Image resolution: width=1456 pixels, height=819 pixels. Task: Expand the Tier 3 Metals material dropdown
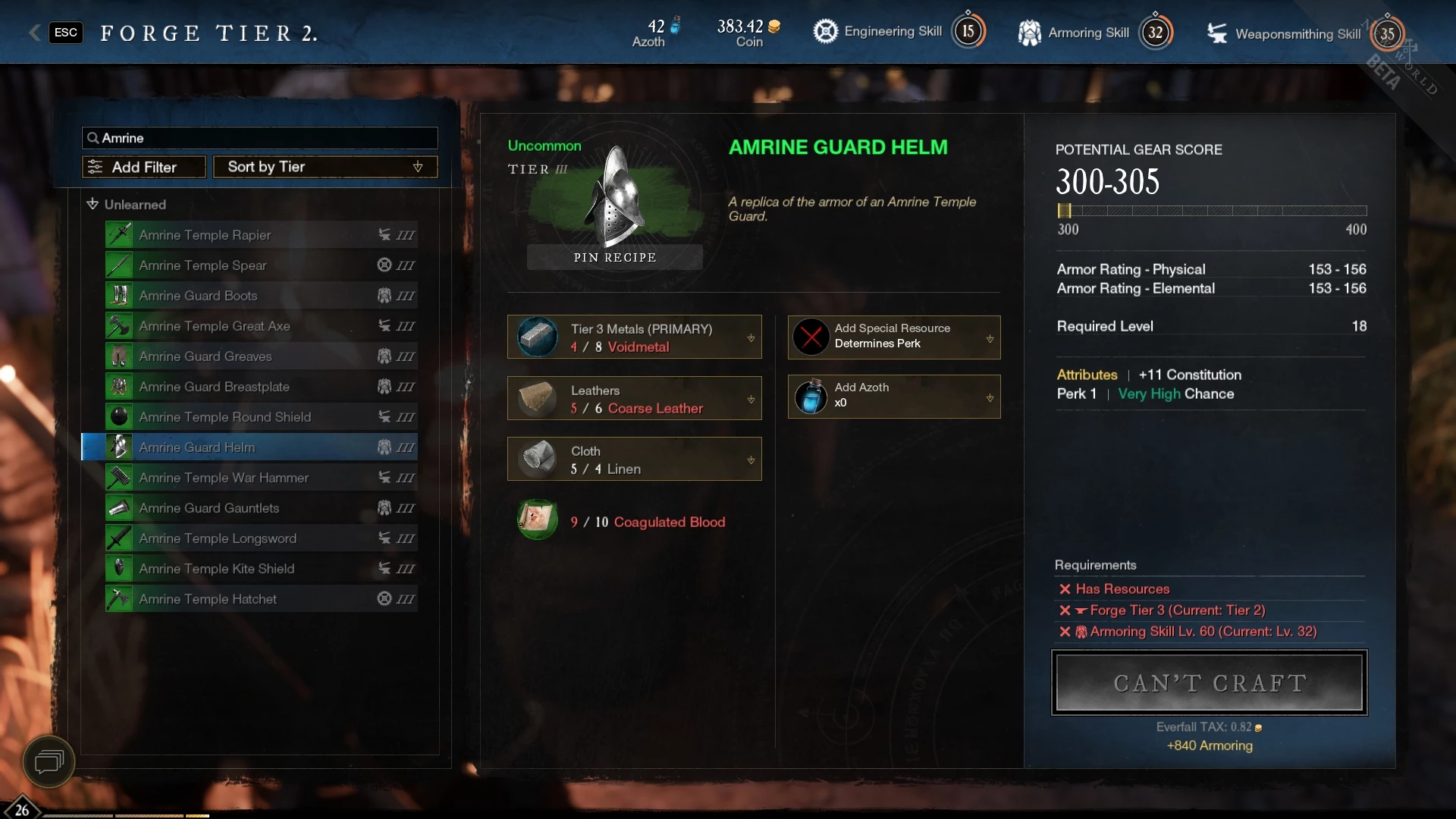click(x=751, y=337)
